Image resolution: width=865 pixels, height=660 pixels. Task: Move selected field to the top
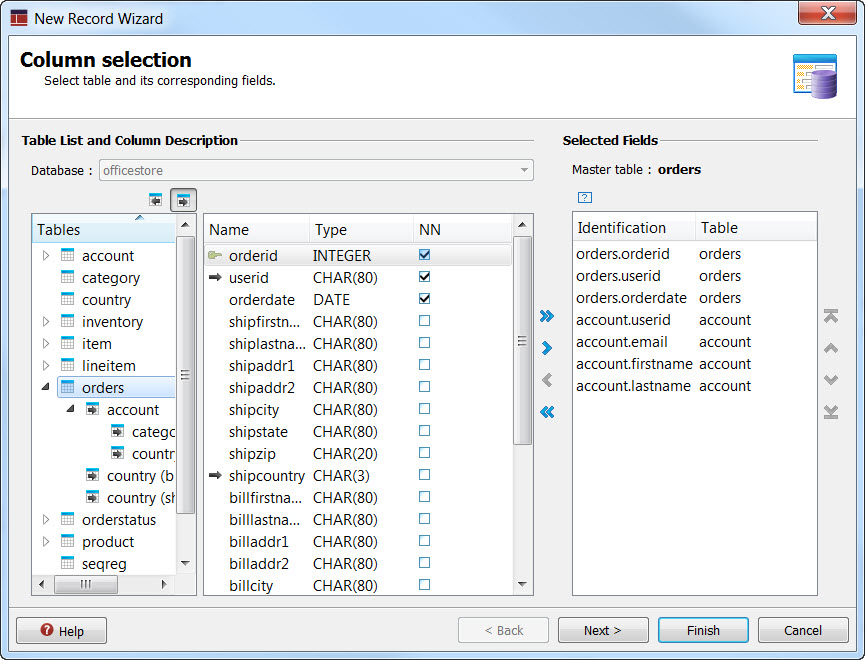pos(831,316)
